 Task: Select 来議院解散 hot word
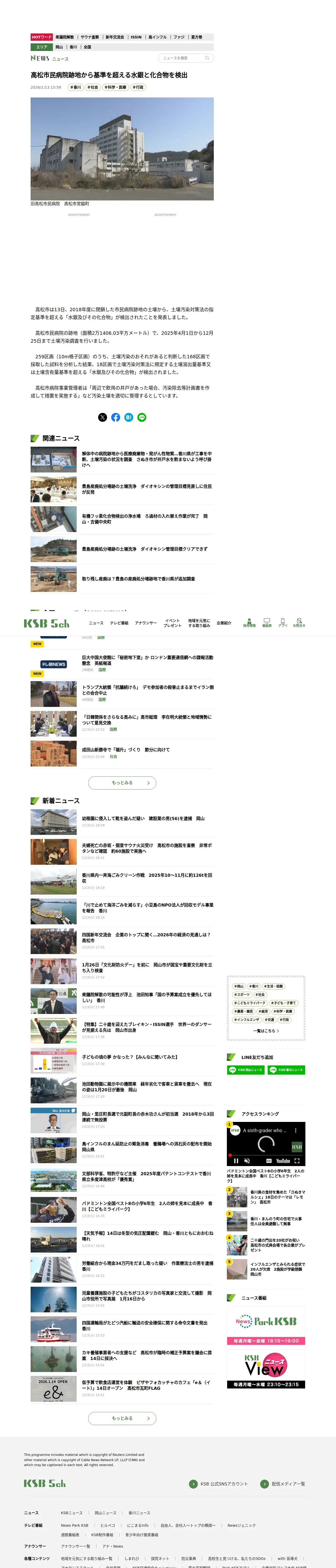pos(65,37)
